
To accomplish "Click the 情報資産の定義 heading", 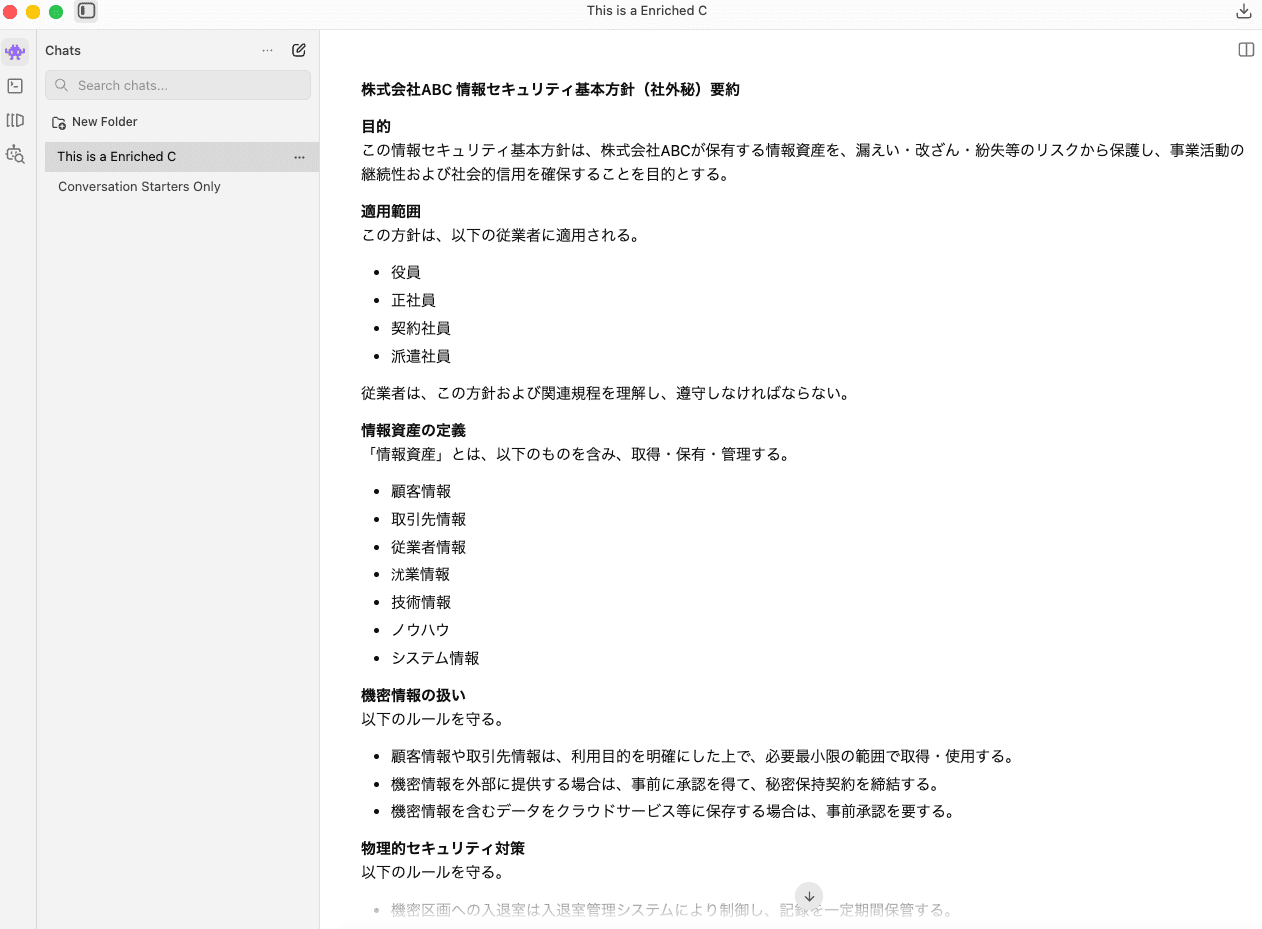I will [x=413, y=431].
